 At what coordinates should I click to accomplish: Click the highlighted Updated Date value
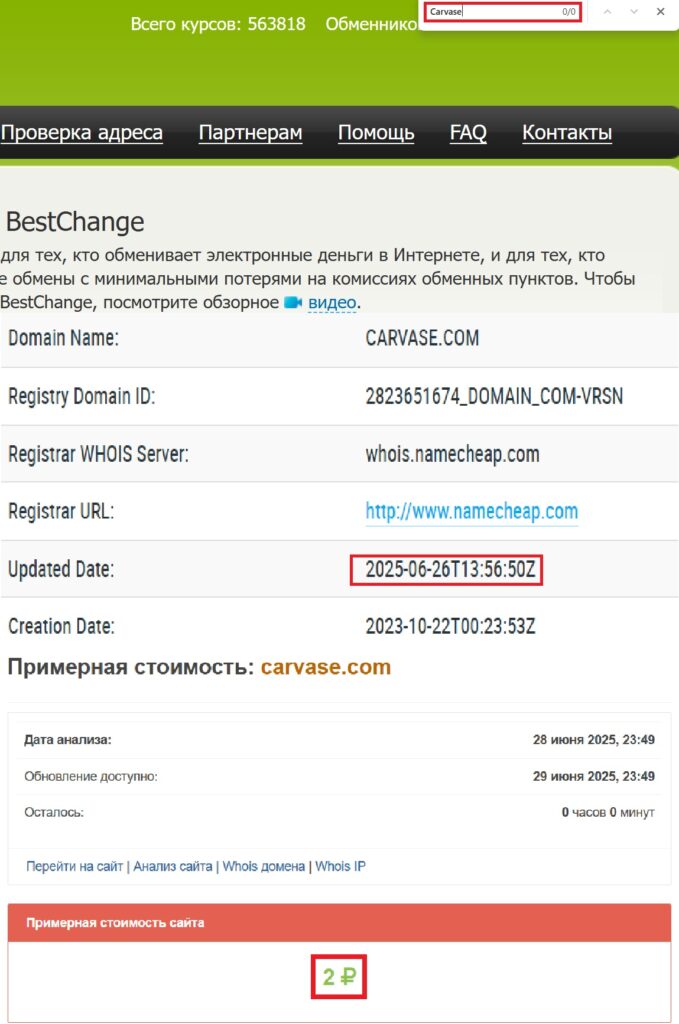click(x=446, y=570)
